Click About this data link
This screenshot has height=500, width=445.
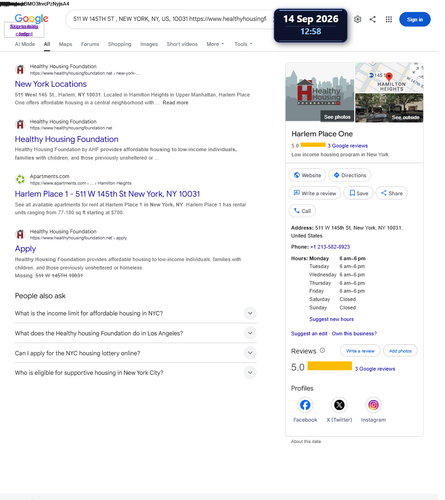(306, 441)
